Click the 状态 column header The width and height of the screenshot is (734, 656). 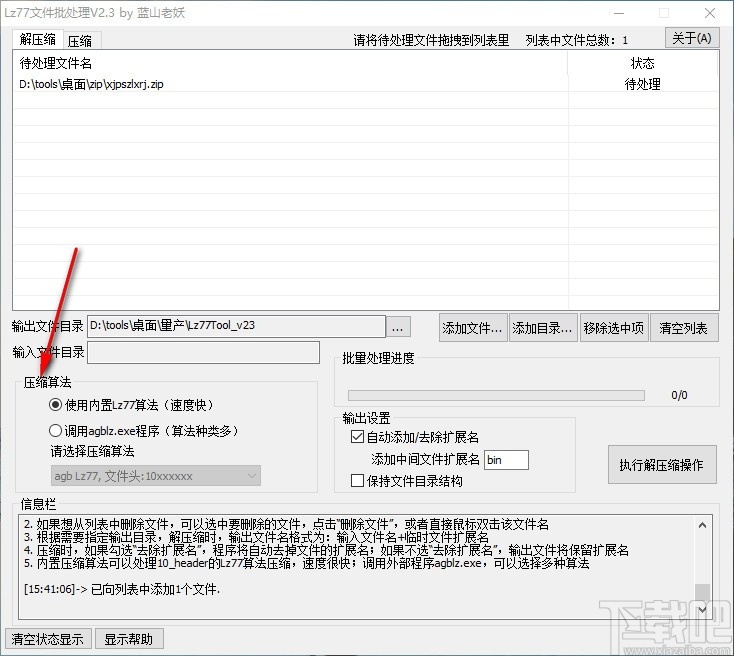[x=642, y=63]
